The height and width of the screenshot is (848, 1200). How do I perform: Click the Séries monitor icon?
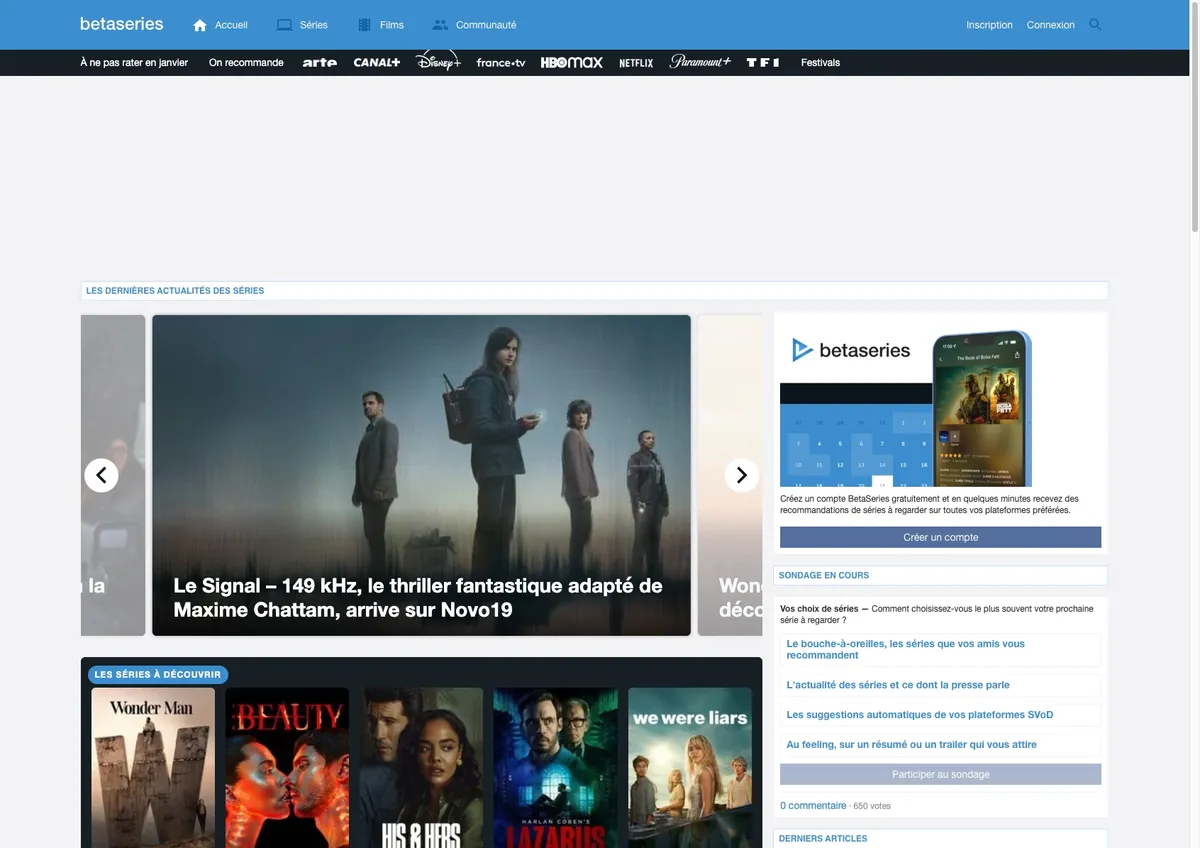tap(284, 25)
